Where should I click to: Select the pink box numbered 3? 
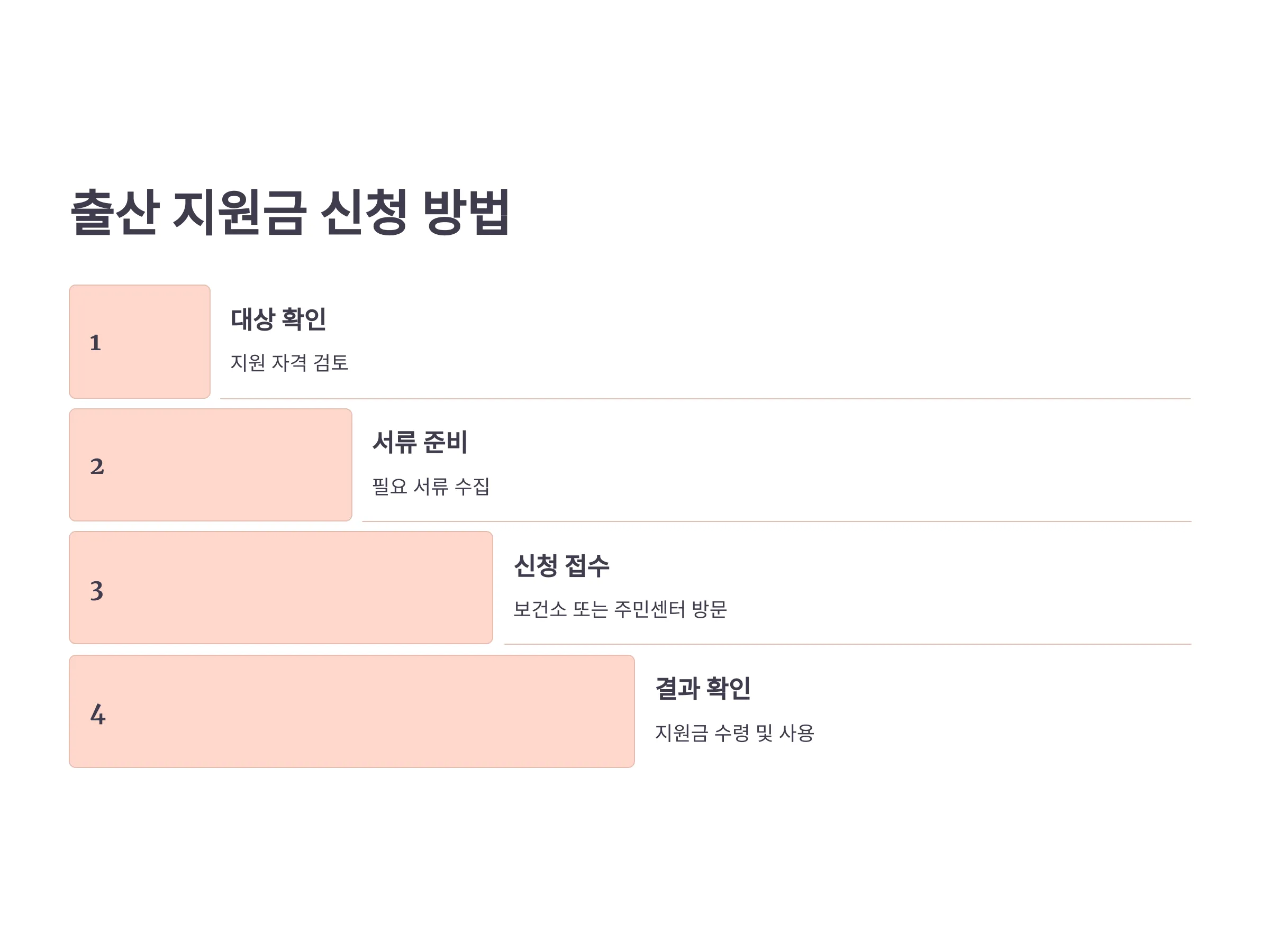[x=281, y=588]
